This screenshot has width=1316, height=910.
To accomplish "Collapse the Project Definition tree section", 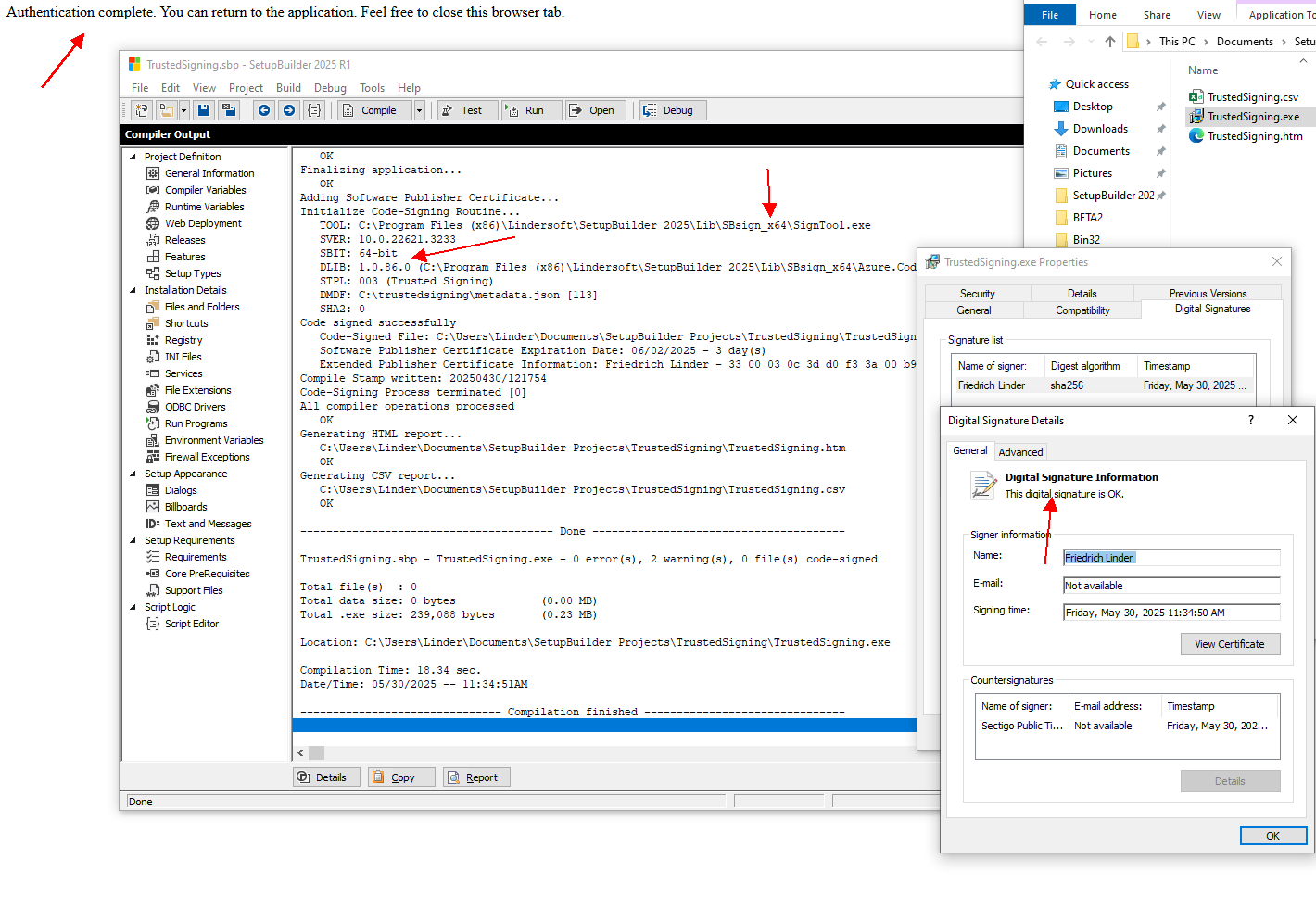I will pos(133,157).
